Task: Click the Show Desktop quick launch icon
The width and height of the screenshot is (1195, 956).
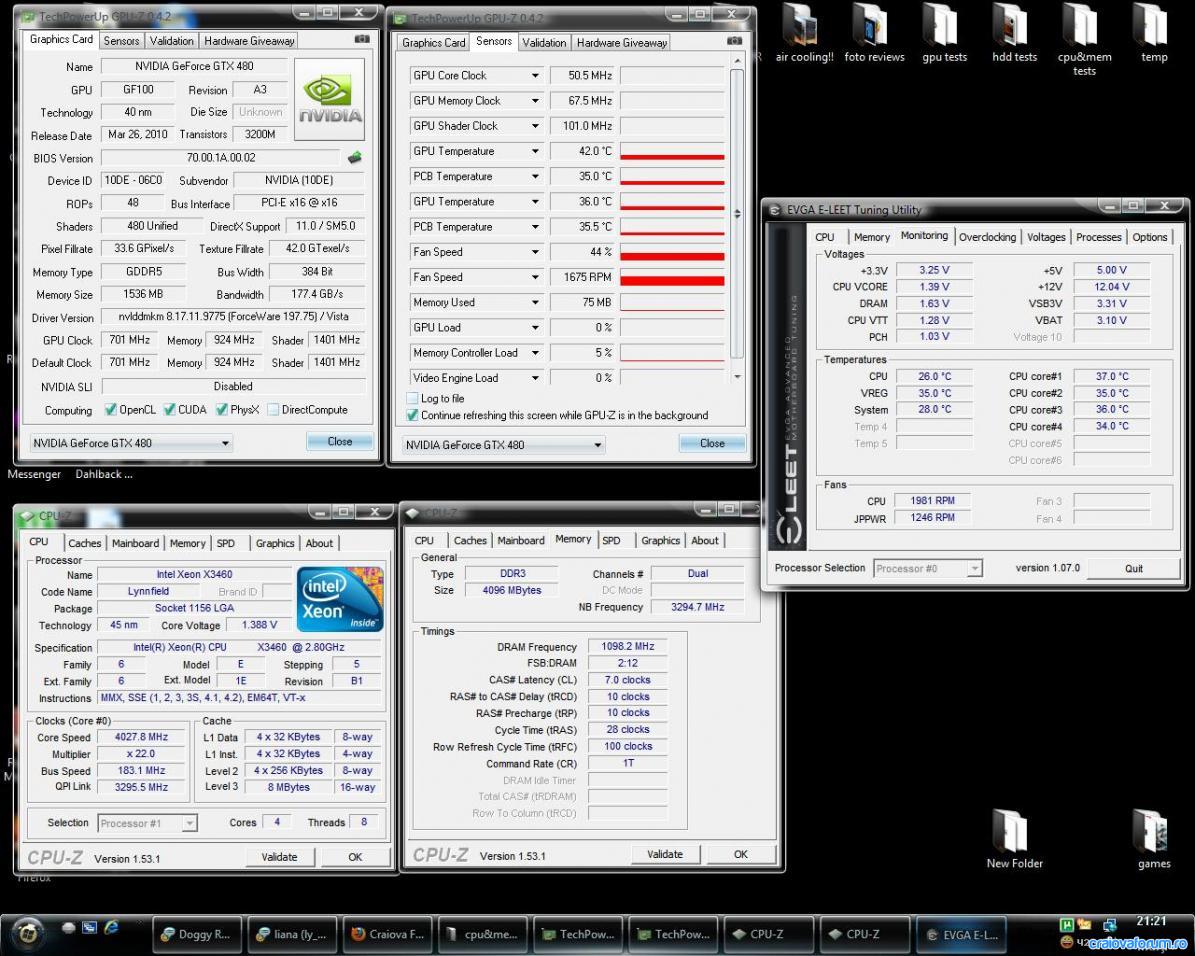Action: [x=90, y=927]
